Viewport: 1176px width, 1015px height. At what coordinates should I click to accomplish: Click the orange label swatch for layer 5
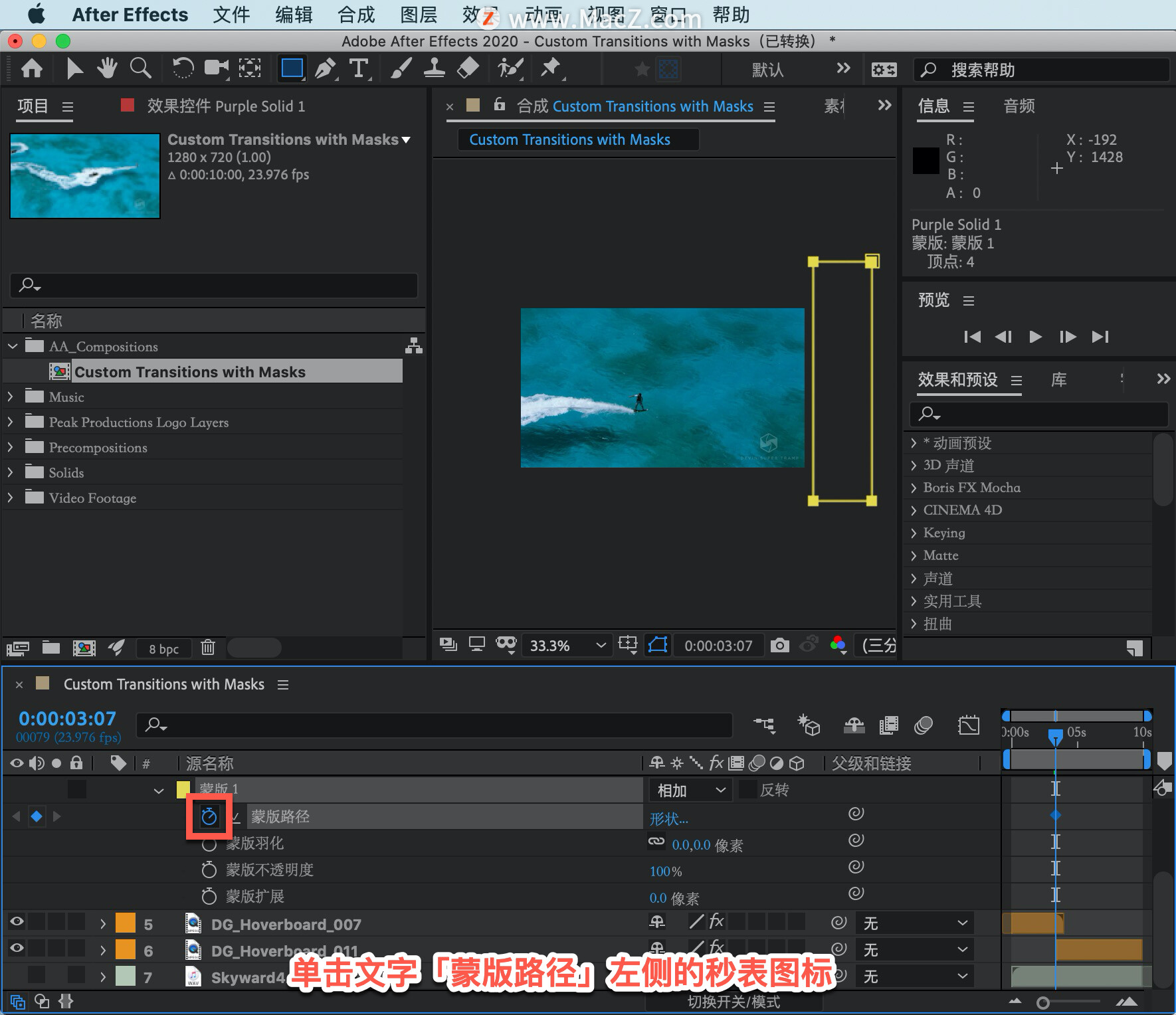[x=125, y=923]
